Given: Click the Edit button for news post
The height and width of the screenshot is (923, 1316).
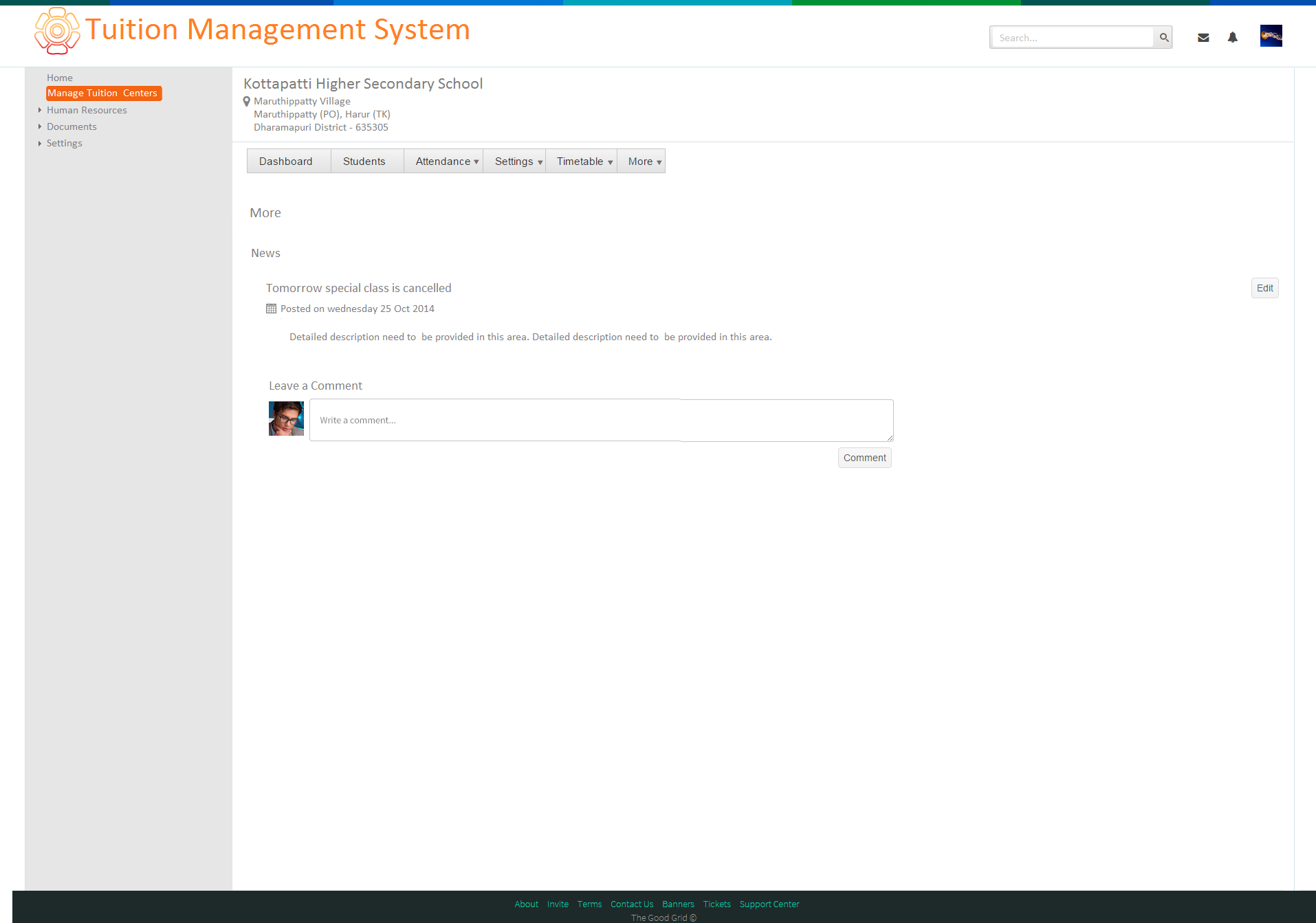Looking at the screenshot, I should (1264, 288).
